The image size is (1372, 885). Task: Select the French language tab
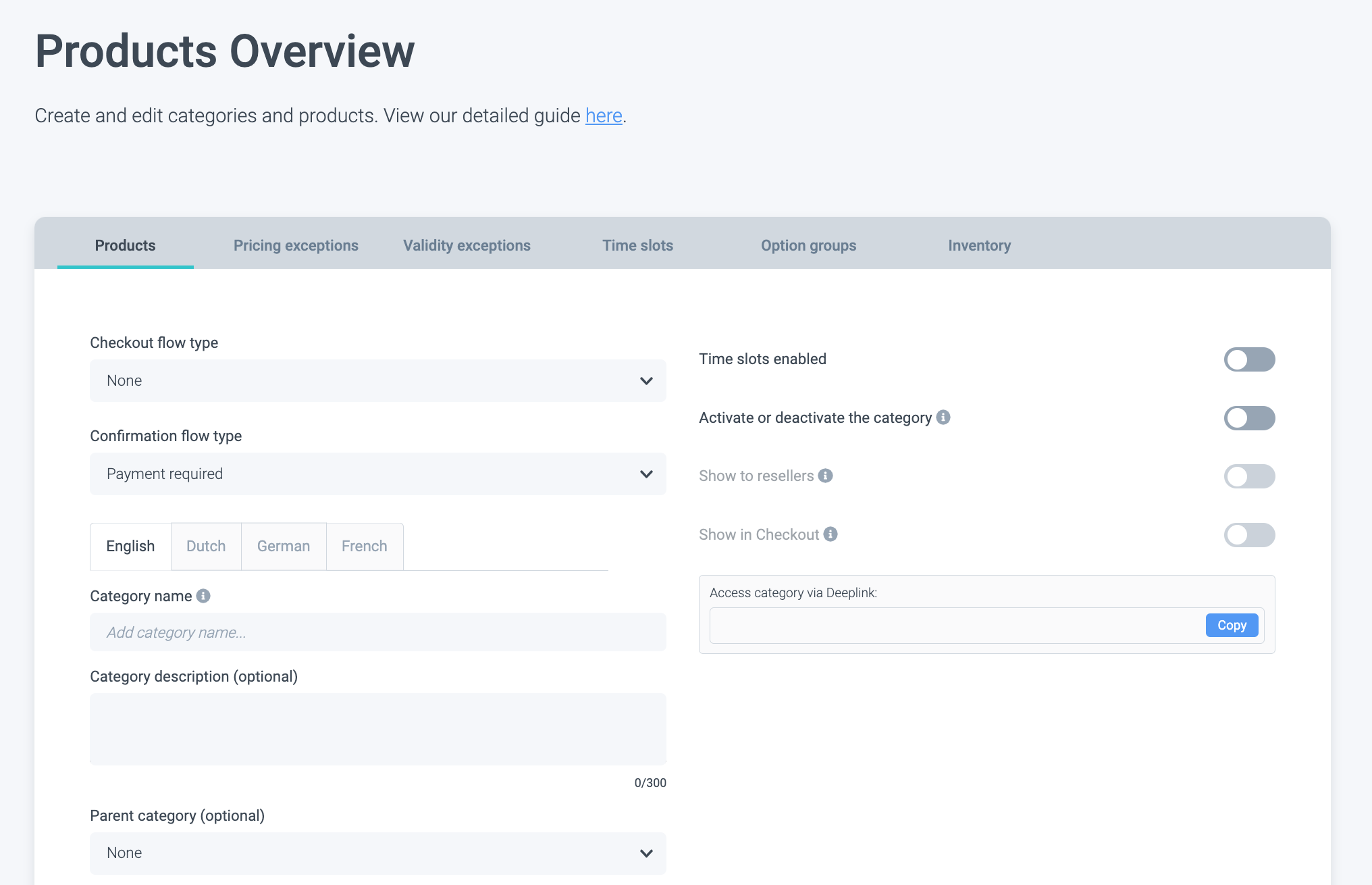tap(364, 546)
